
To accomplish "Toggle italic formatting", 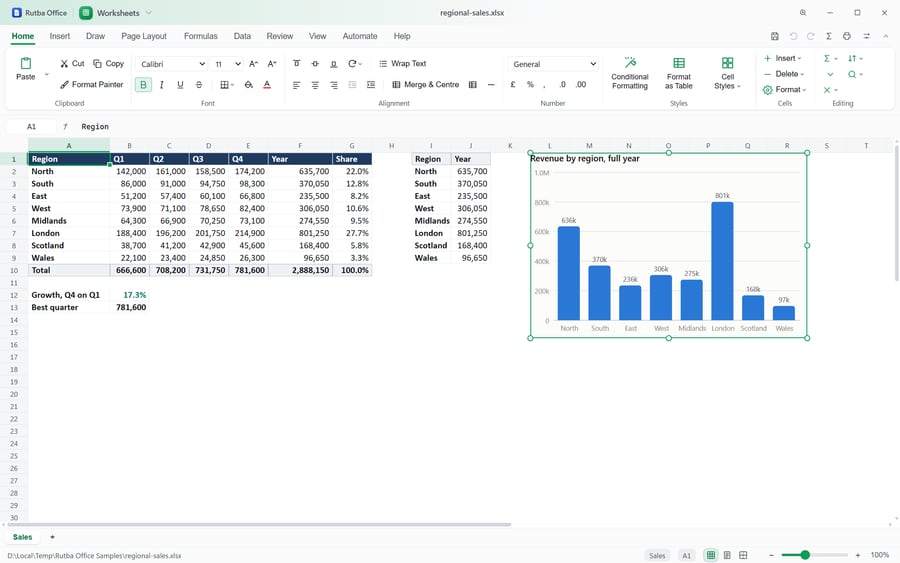I will point(162,85).
